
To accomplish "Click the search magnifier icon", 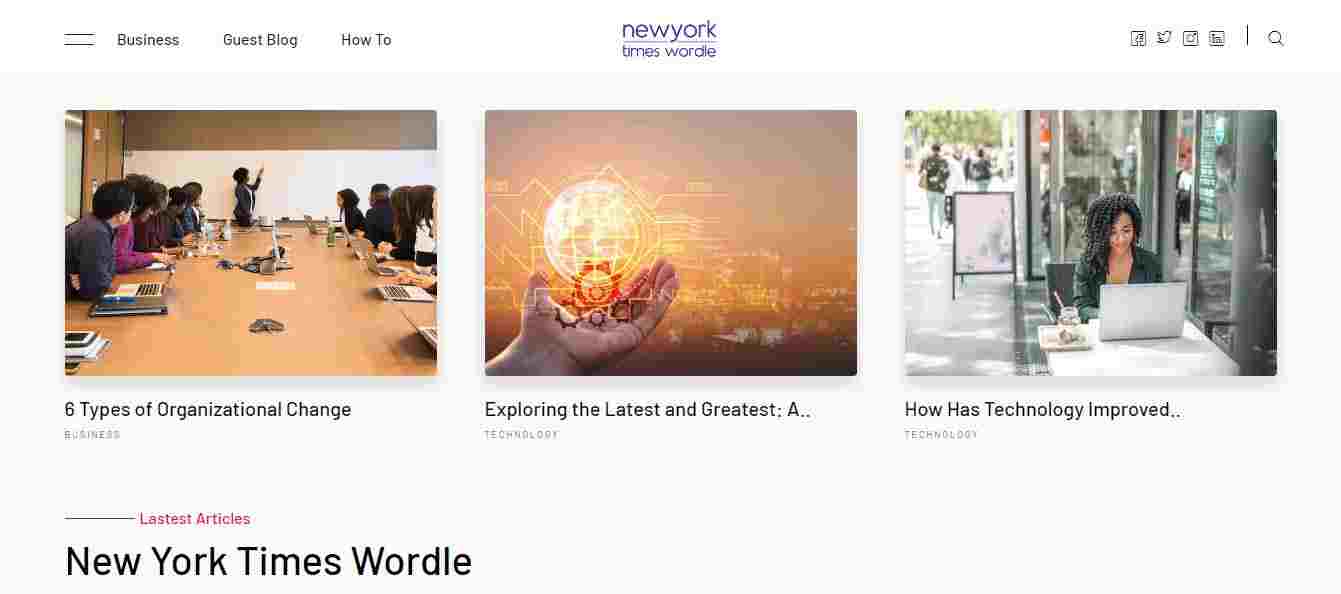I will [x=1276, y=39].
